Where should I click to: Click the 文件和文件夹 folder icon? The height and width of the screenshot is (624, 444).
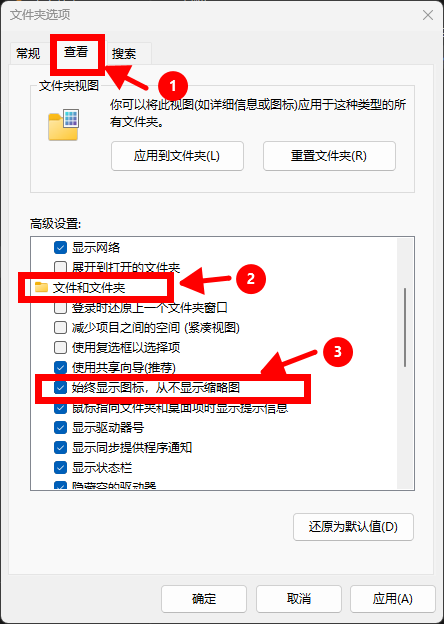tap(41, 287)
